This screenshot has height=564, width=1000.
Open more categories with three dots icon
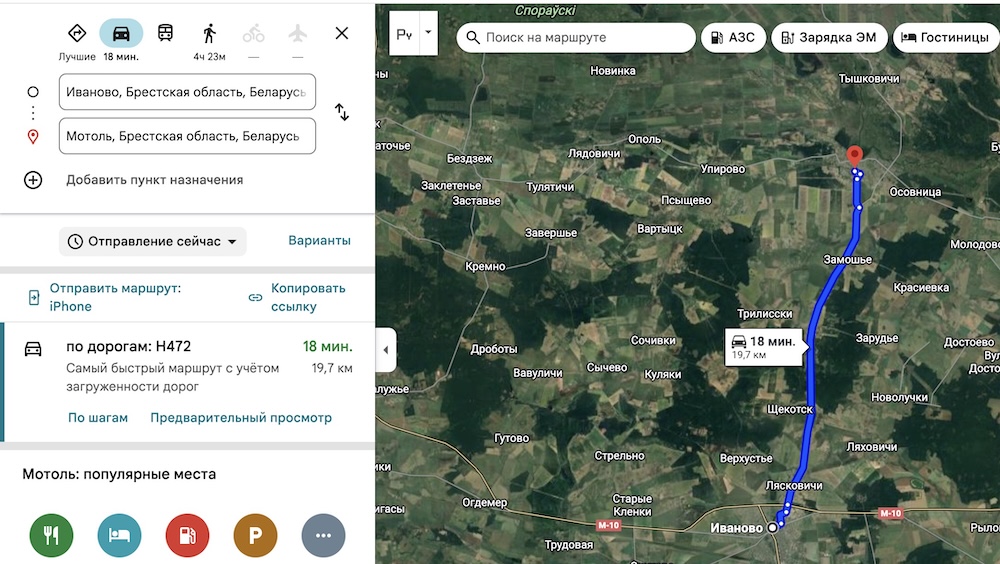pos(323,535)
